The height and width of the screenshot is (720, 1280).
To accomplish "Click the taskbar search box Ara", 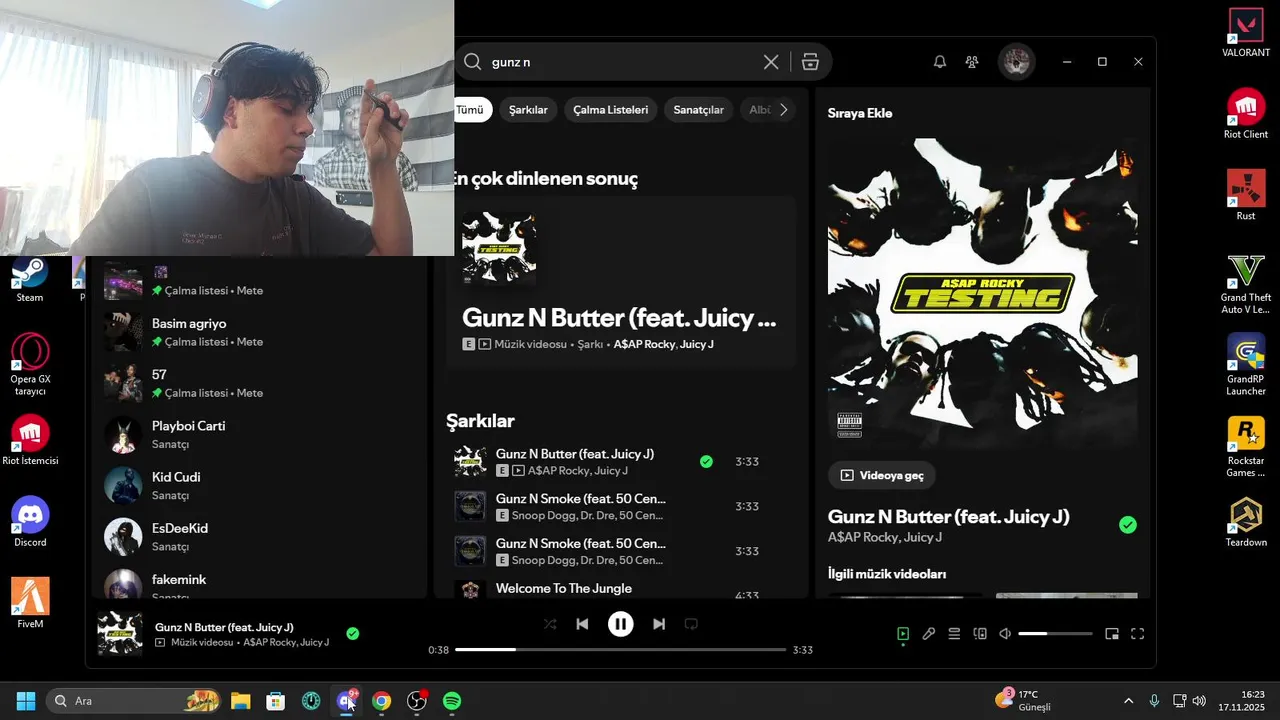I will click(135, 701).
